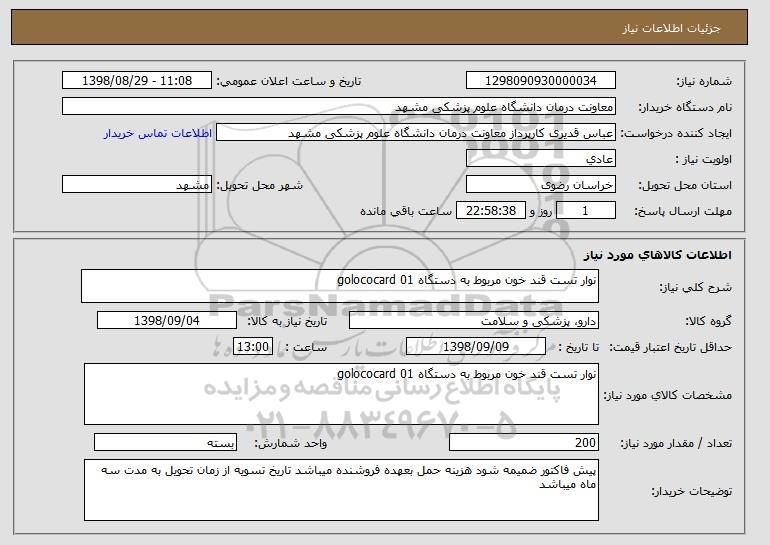Image resolution: width=770 pixels, height=545 pixels.
Task: Click the توضیحات خریدار text area
Action: (x=341, y=490)
